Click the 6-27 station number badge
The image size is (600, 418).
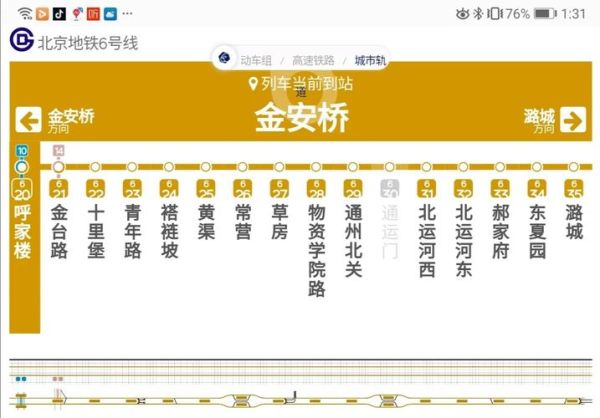(279, 189)
